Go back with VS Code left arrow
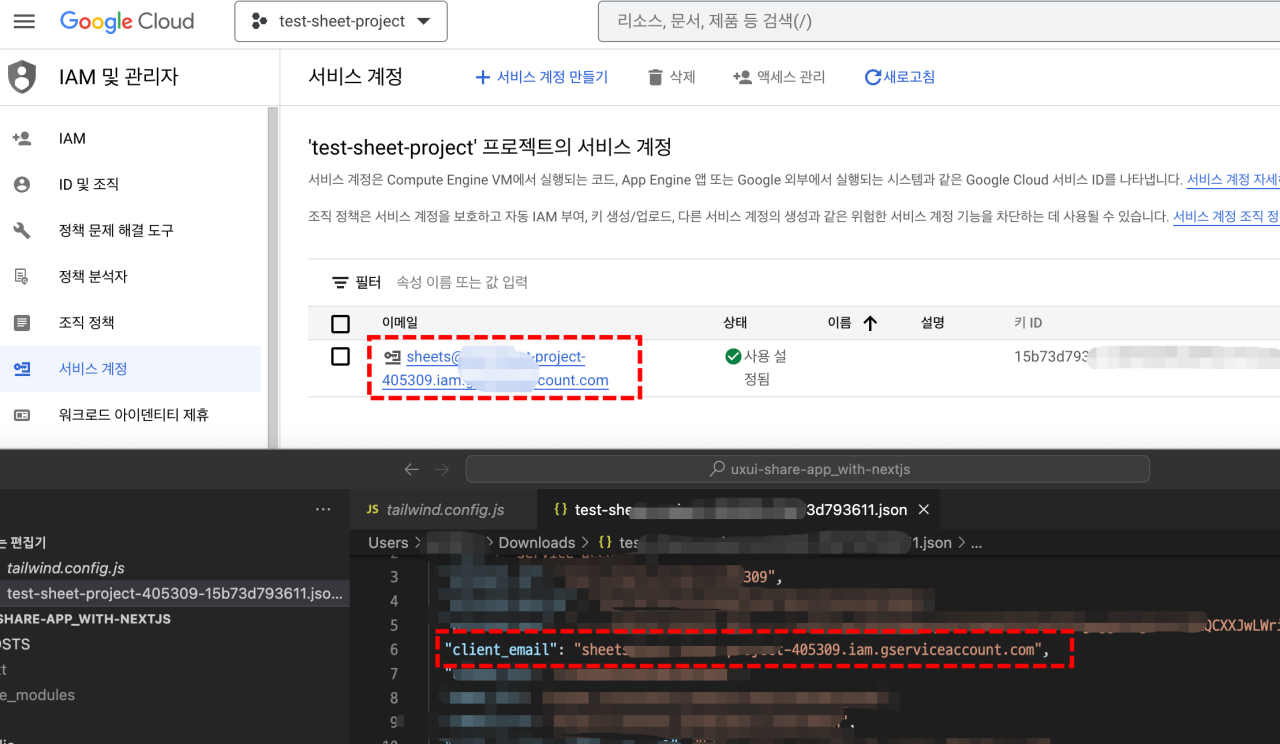This screenshot has width=1280, height=744. (x=412, y=469)
